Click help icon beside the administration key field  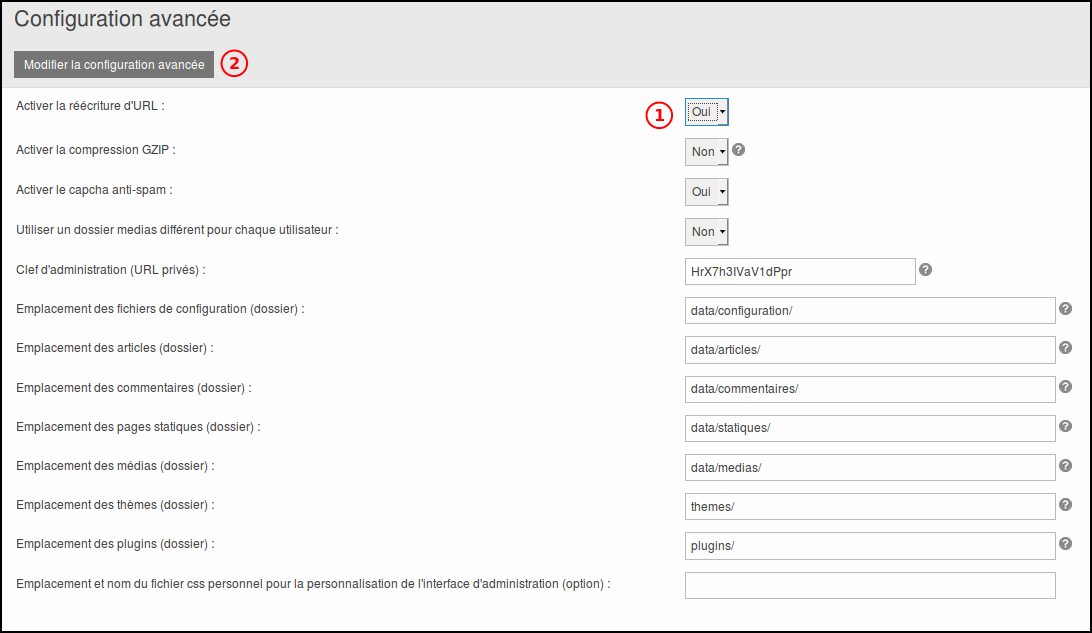pos(925,270)
